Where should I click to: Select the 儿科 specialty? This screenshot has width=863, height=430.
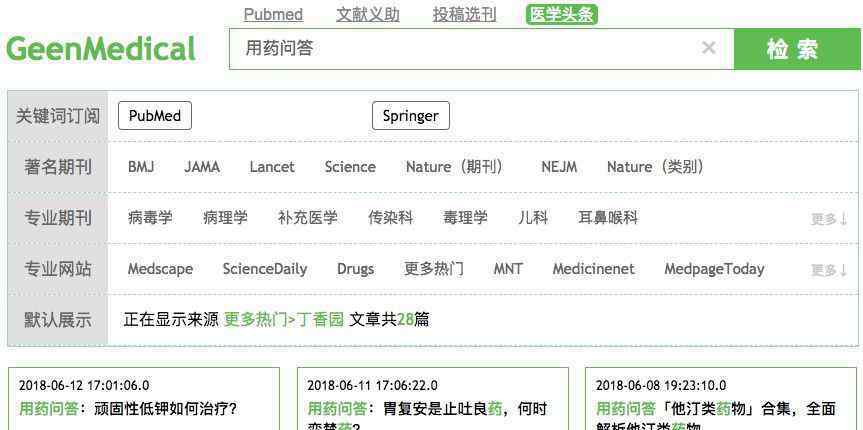point(533,217)
